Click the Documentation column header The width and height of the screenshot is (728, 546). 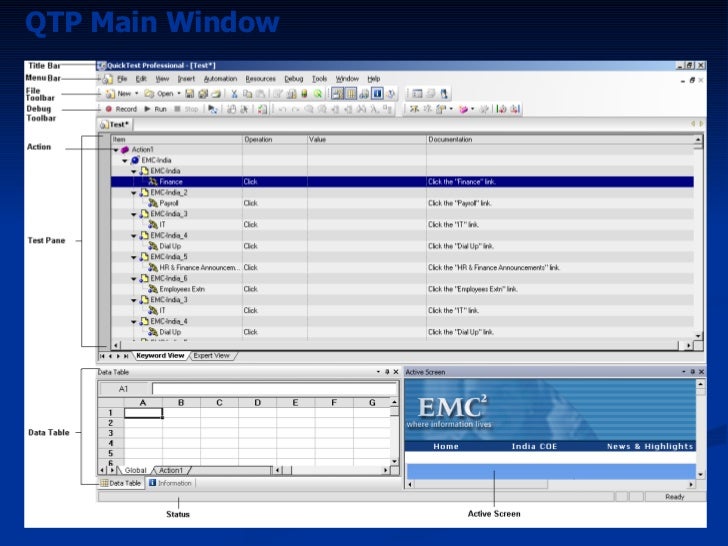coord(560,139)
